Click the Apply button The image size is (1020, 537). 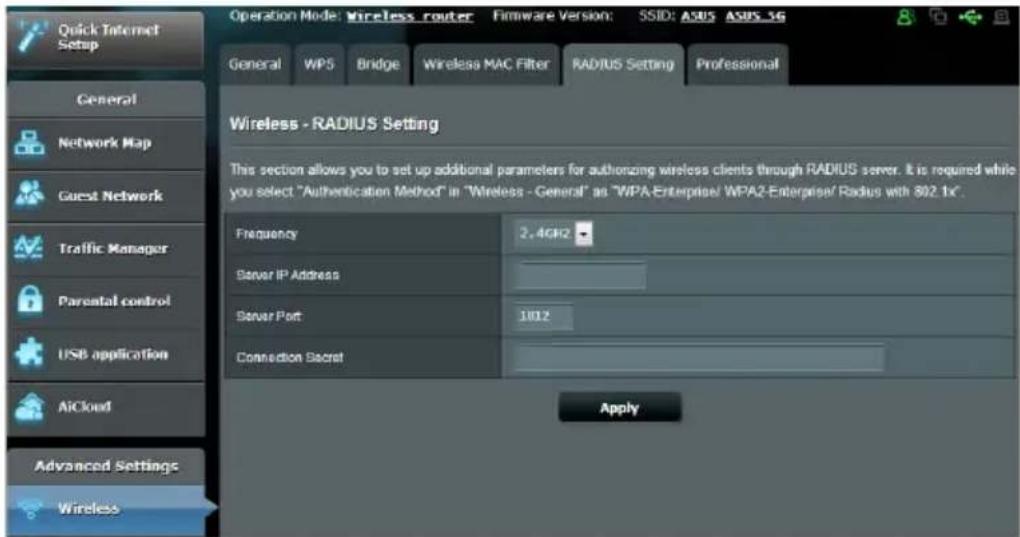(x=619, y=408)
